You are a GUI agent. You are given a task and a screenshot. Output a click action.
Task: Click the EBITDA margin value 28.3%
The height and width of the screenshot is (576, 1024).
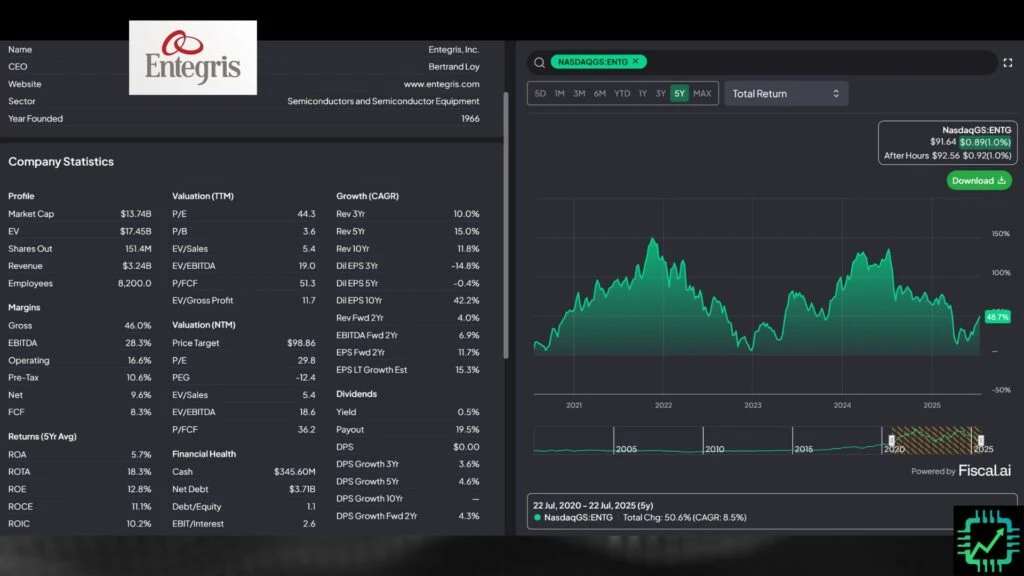click(x=138, y=342)
